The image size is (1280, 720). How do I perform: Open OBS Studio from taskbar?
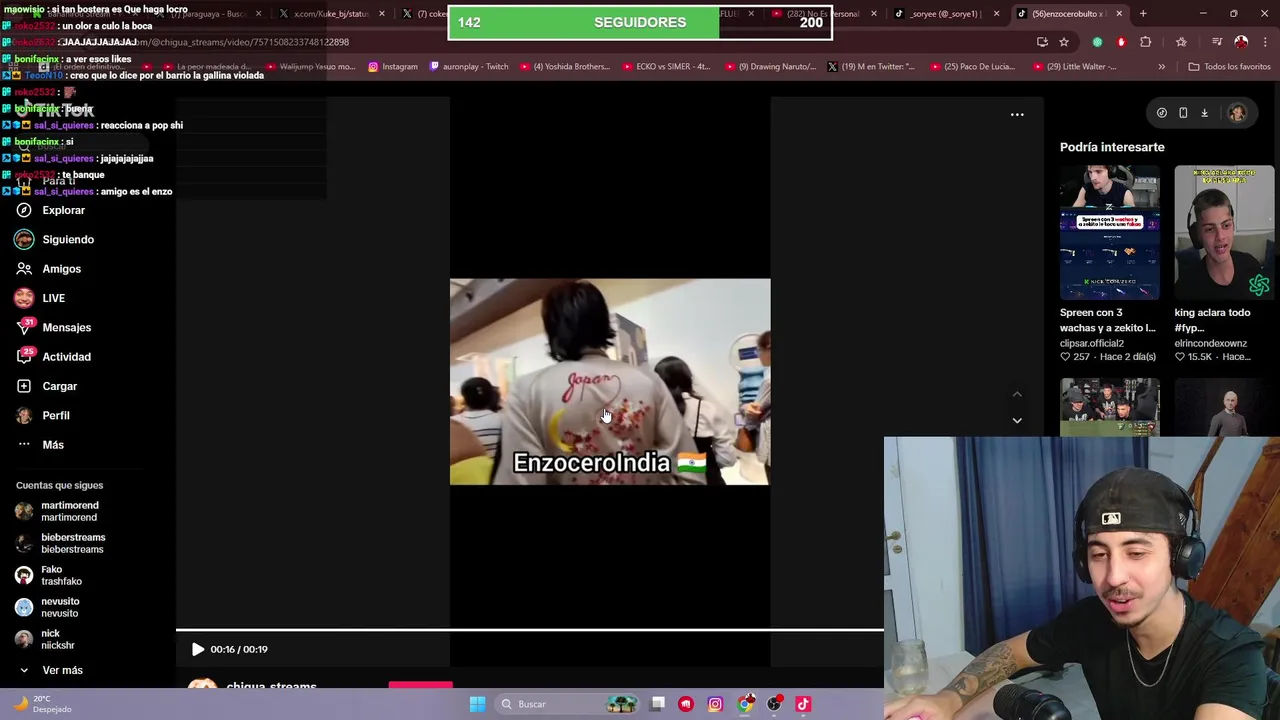coord(774,704)
